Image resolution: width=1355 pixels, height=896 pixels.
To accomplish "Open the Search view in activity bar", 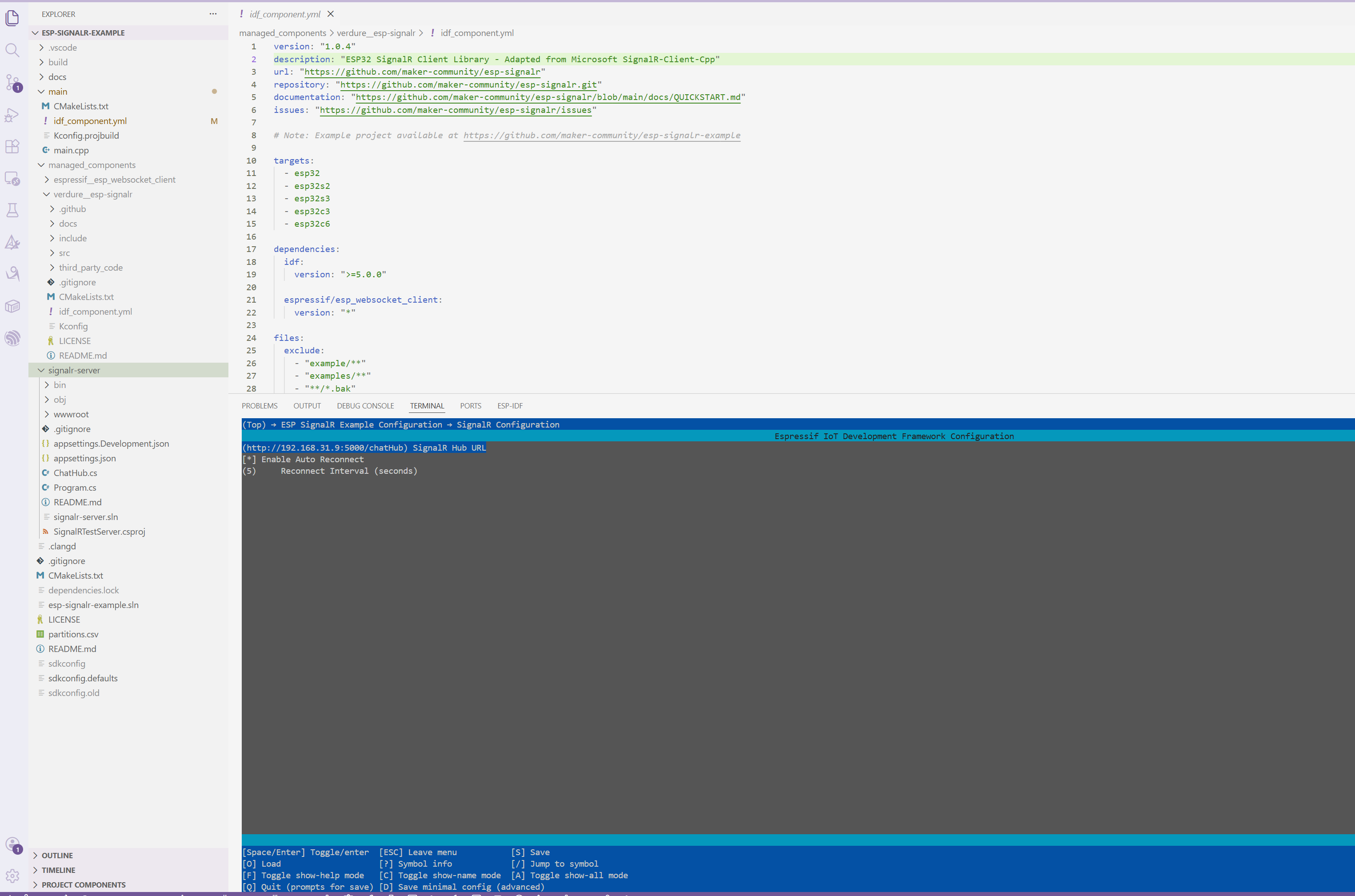I will [x=12, y=50].
